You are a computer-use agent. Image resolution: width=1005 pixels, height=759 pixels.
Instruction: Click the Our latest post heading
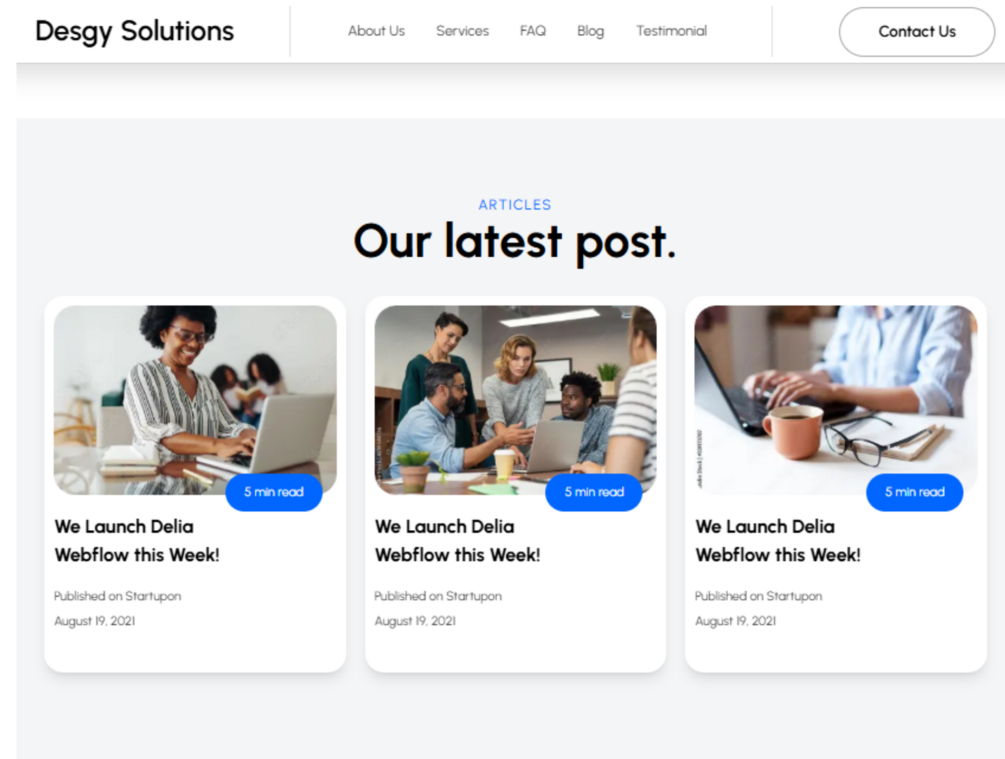(x=515, y=242)
